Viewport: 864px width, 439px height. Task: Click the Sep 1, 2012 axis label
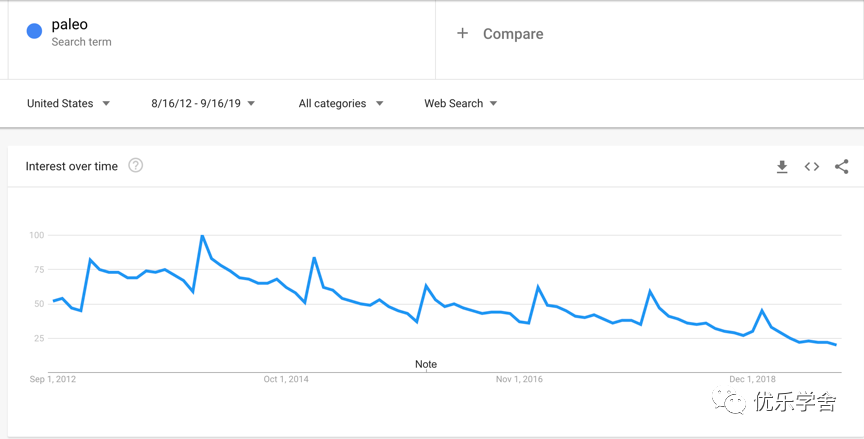(53, 379)
